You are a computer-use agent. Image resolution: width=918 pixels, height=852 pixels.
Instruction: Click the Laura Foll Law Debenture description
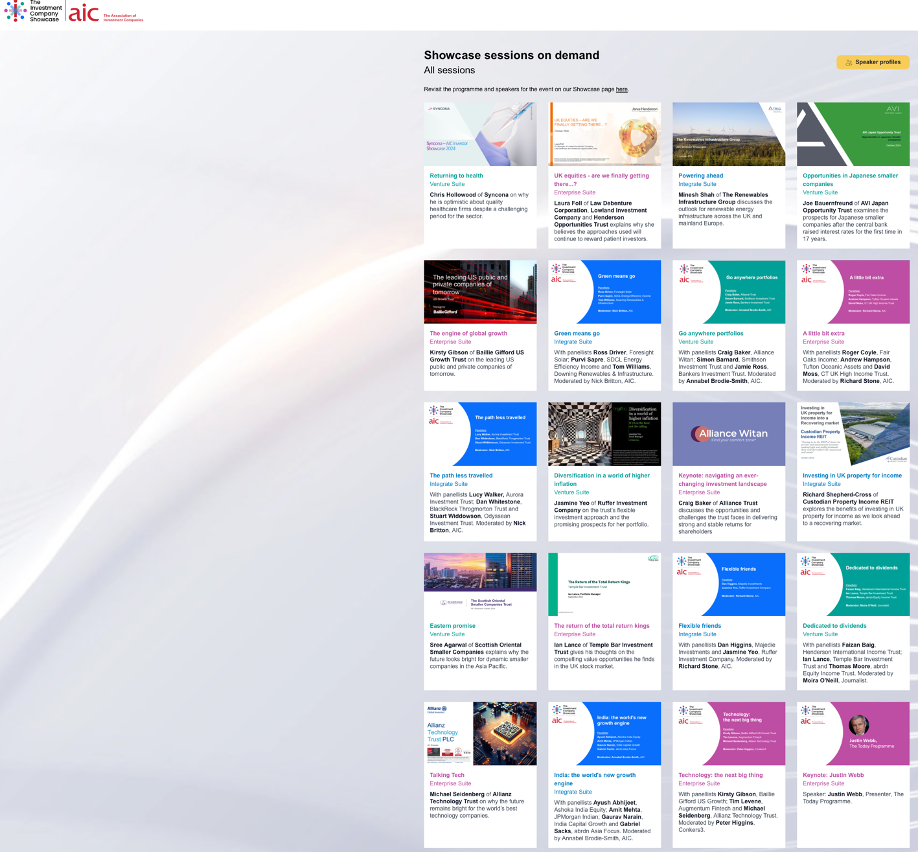point(604,221)
